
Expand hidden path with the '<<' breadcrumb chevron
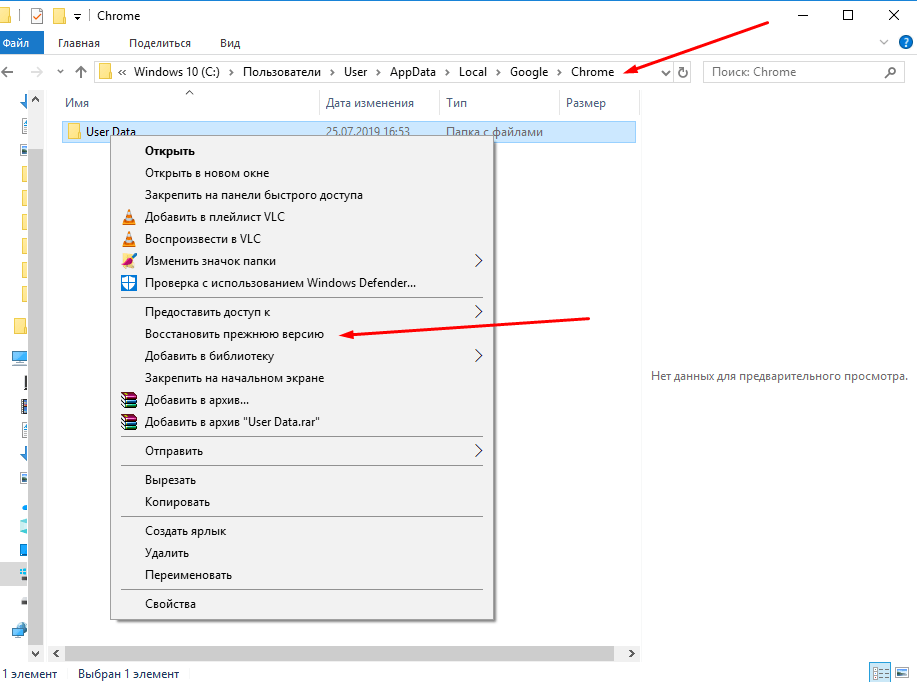[x=122, y=73]
